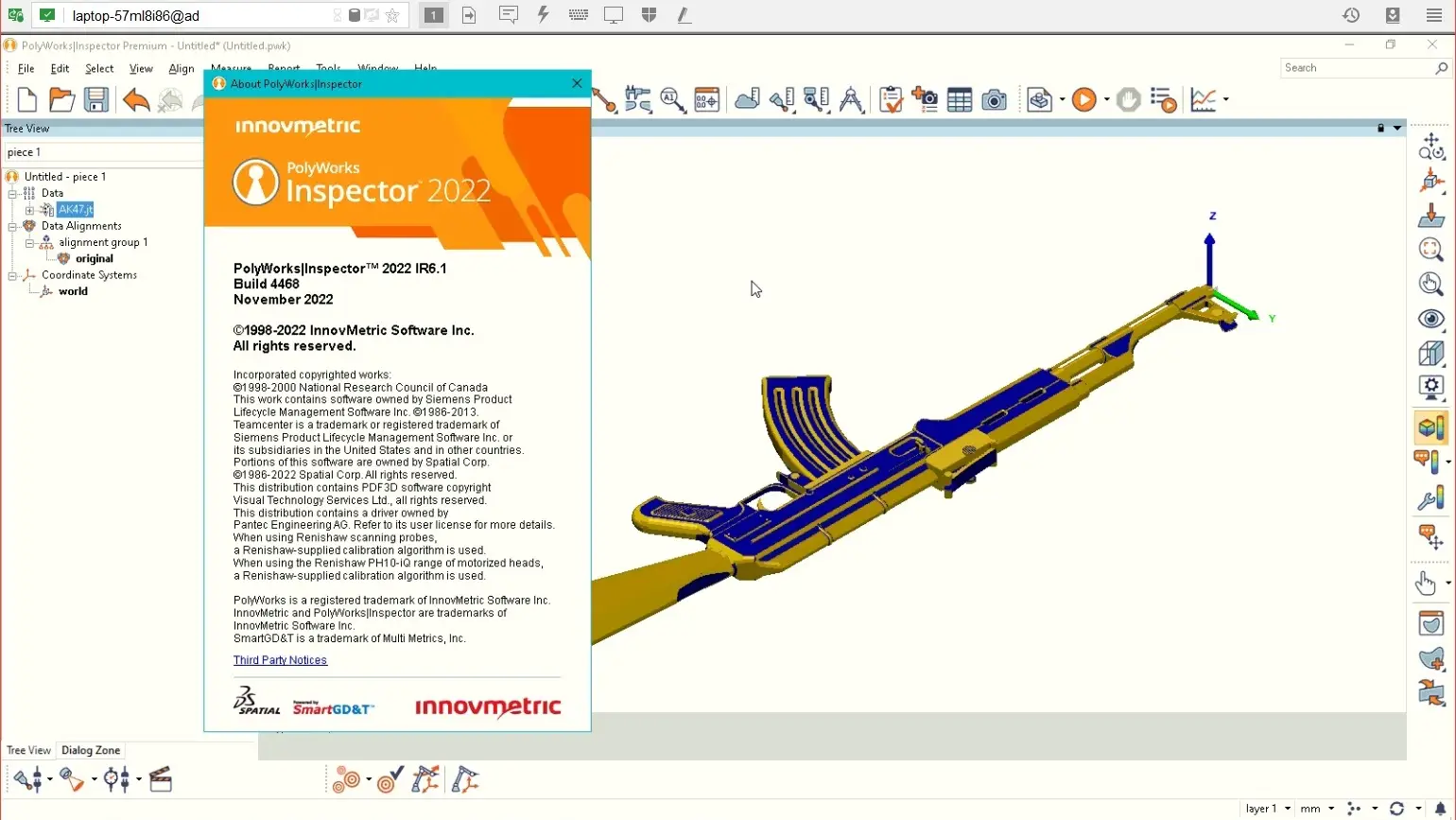Click the sequence list play icon
This screenshot has height=820, width=1456.
[1164, 99]
